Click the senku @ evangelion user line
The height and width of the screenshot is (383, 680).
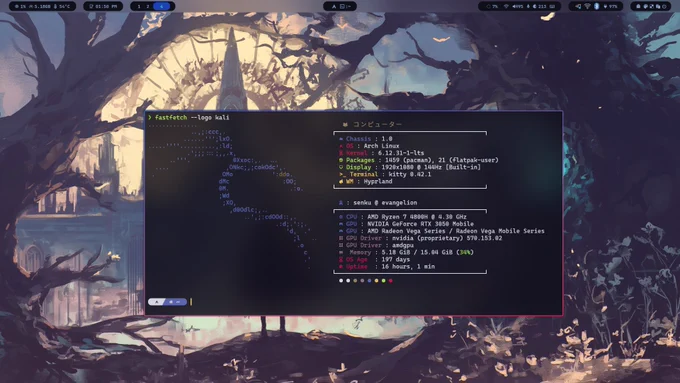[378, 203]
